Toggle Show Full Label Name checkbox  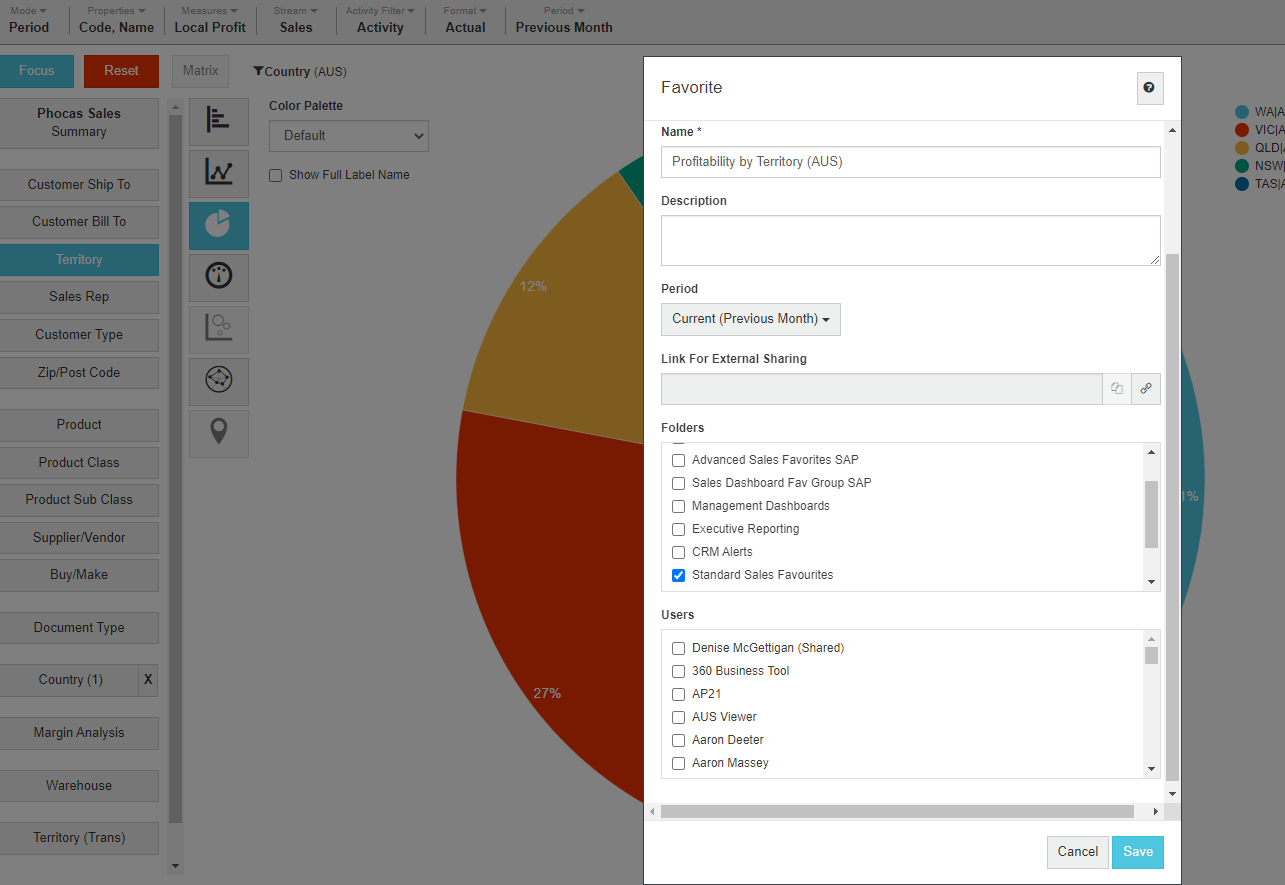[276, 175]
